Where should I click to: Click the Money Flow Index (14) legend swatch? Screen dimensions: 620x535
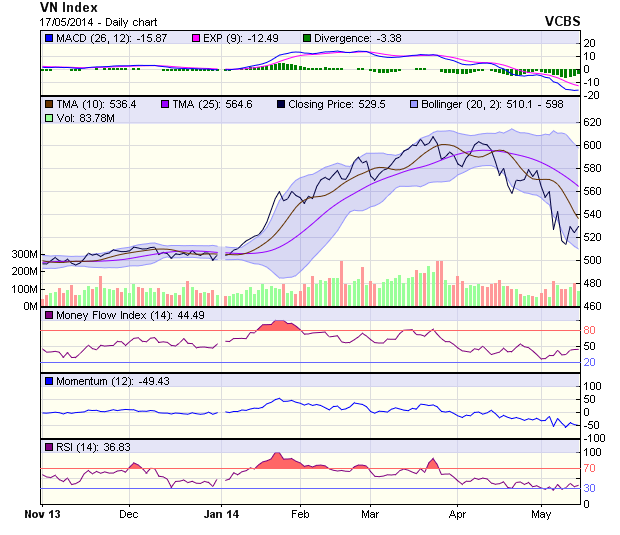click(49, 316)
